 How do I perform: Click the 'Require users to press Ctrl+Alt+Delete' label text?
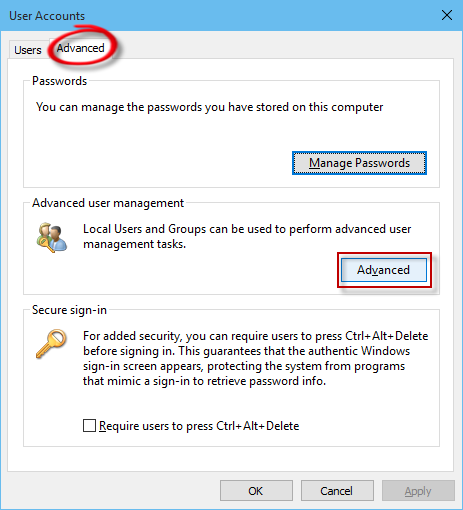[x=199, y=426]
